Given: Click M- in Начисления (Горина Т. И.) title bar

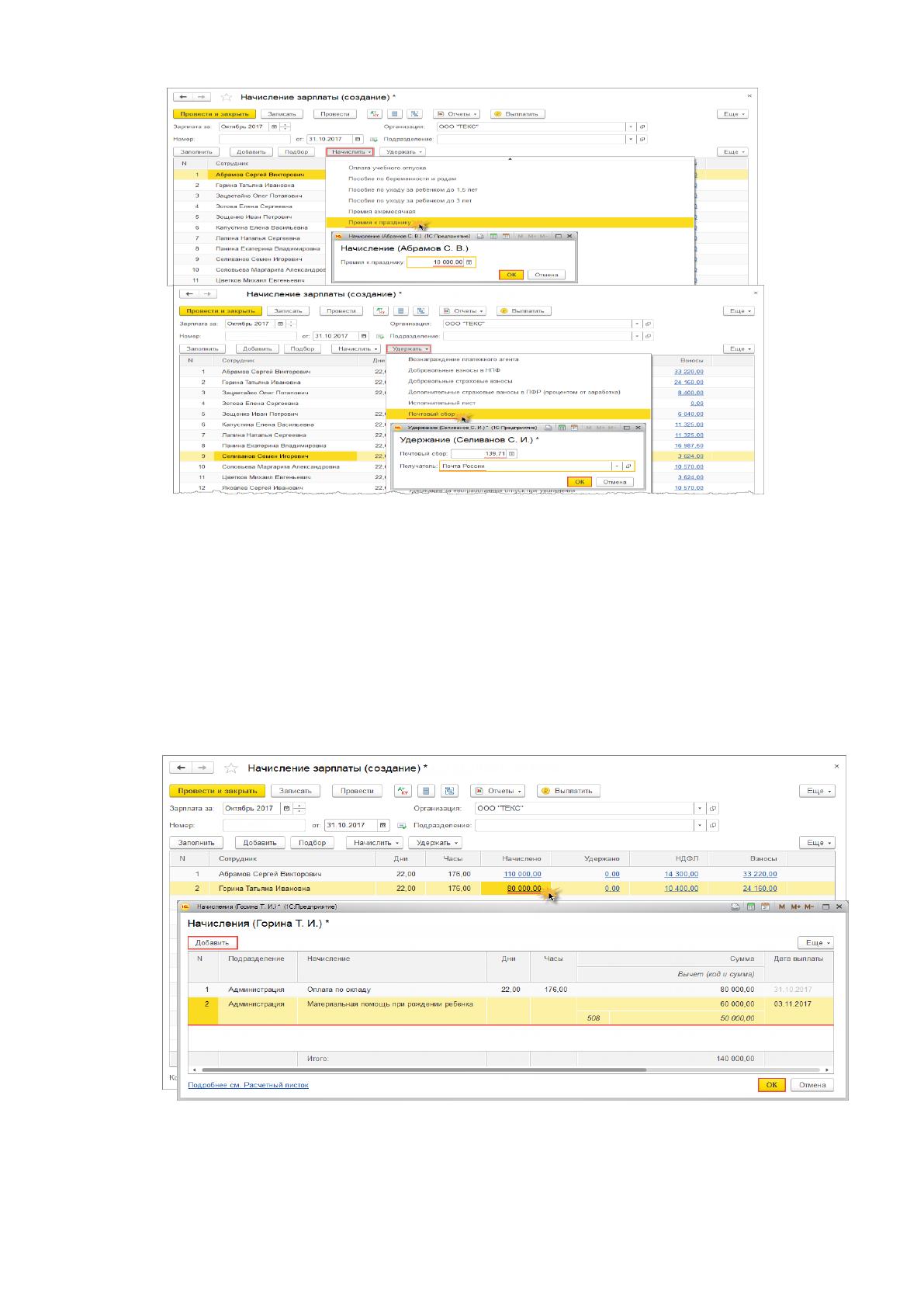Looking at the screenshot, I should click(809, 907).
